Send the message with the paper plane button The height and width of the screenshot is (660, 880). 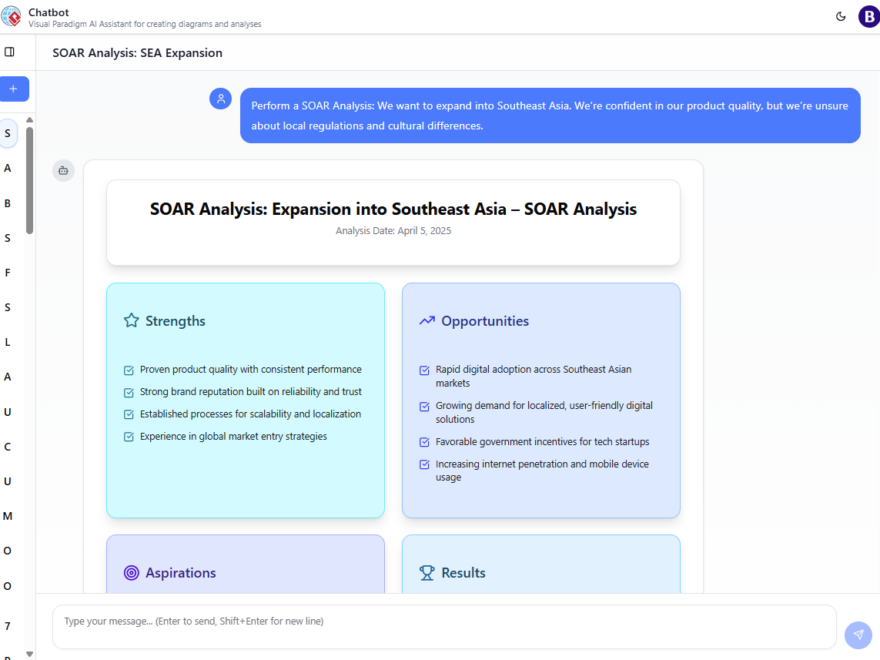[x=857, y=634]
